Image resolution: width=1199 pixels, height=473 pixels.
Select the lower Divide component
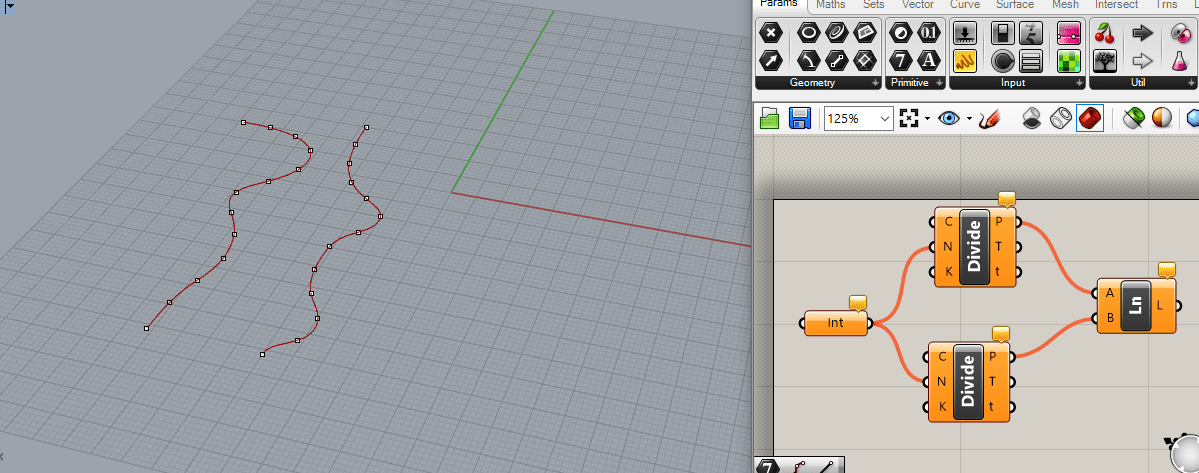click(969, 381)
